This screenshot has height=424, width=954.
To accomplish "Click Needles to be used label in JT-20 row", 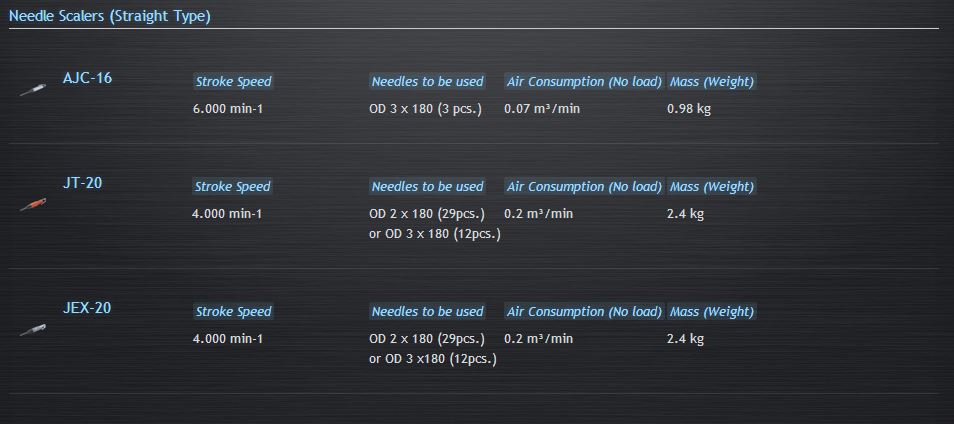I will (x=427, y=187).
